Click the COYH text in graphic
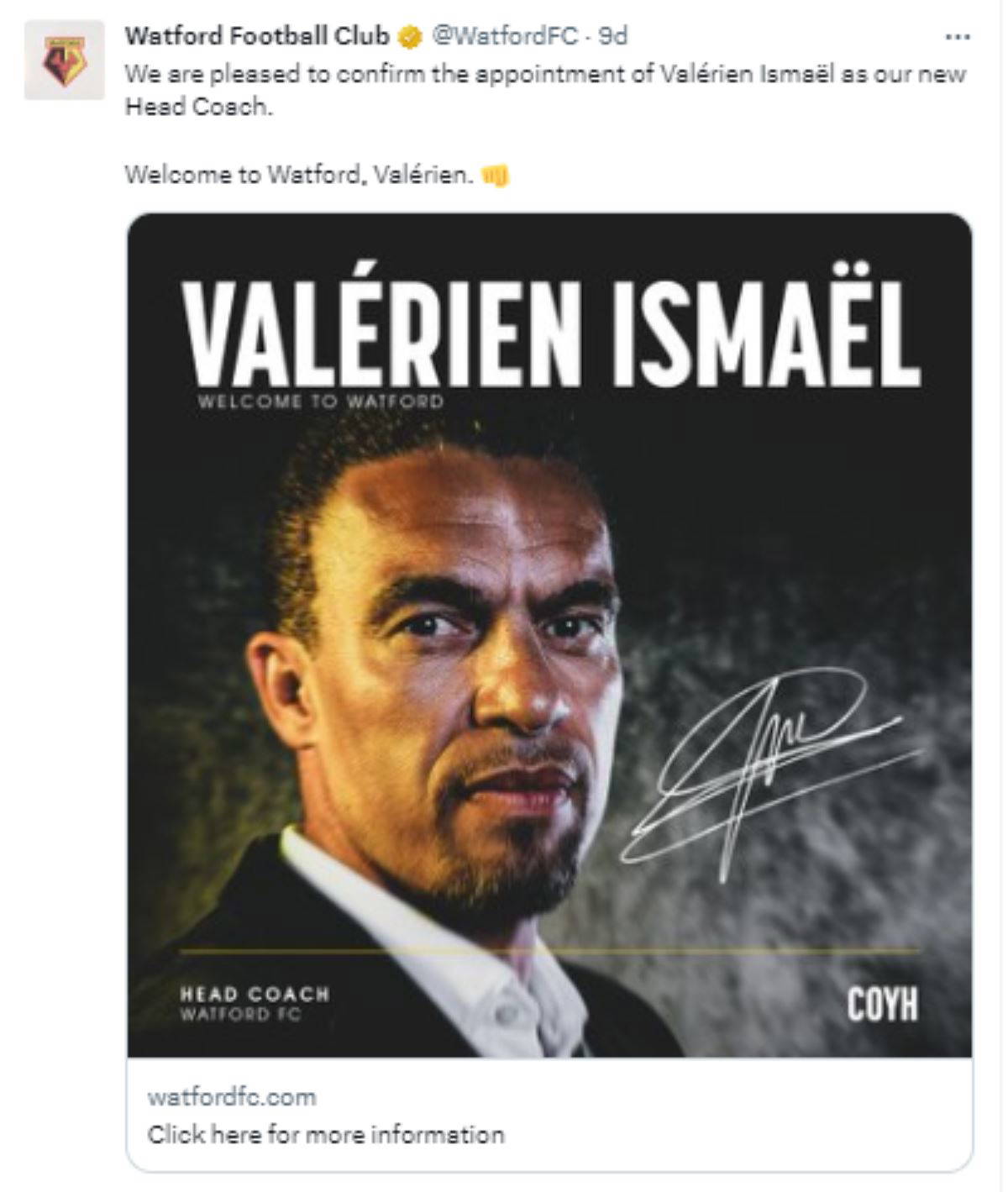The height and width of the screenshot is (1192, 1008). pyautogui.click(x=882, y=1004)
